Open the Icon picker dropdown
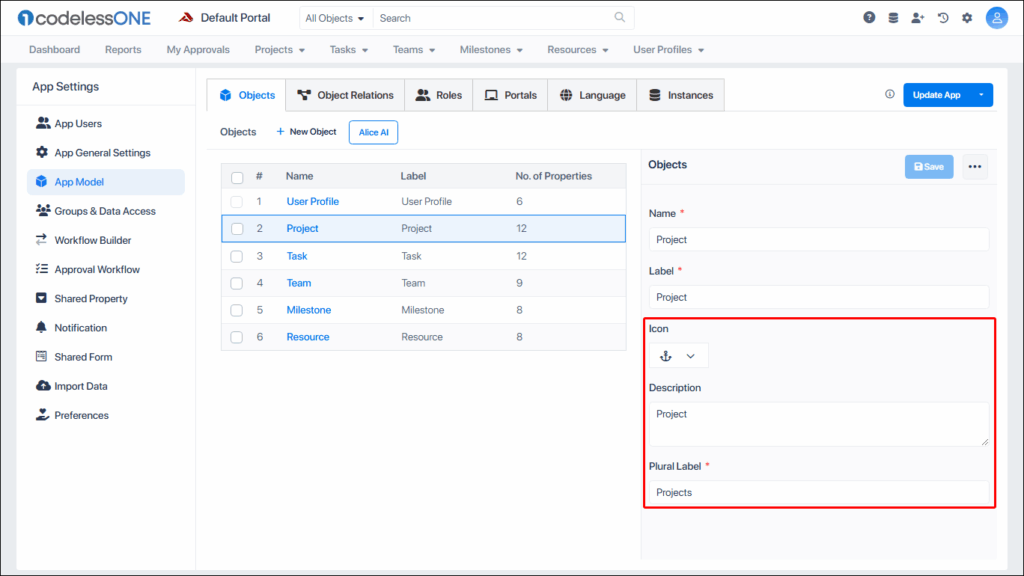Viewport: 1024px width, 576px height. tap(678, 356)
